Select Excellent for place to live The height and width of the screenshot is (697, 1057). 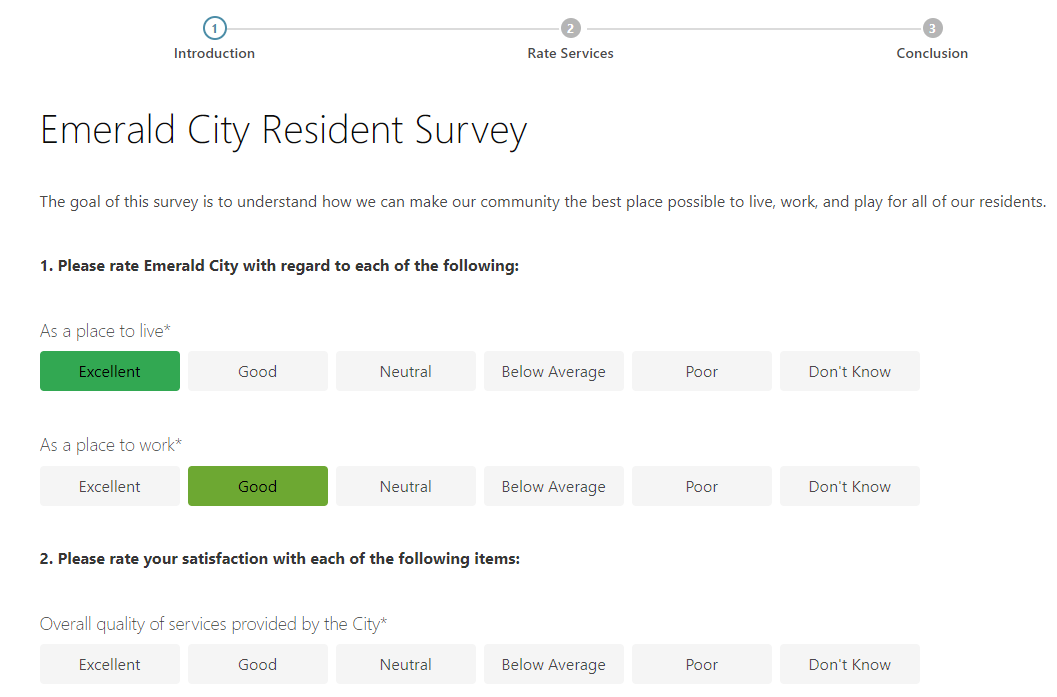[110, 371]
